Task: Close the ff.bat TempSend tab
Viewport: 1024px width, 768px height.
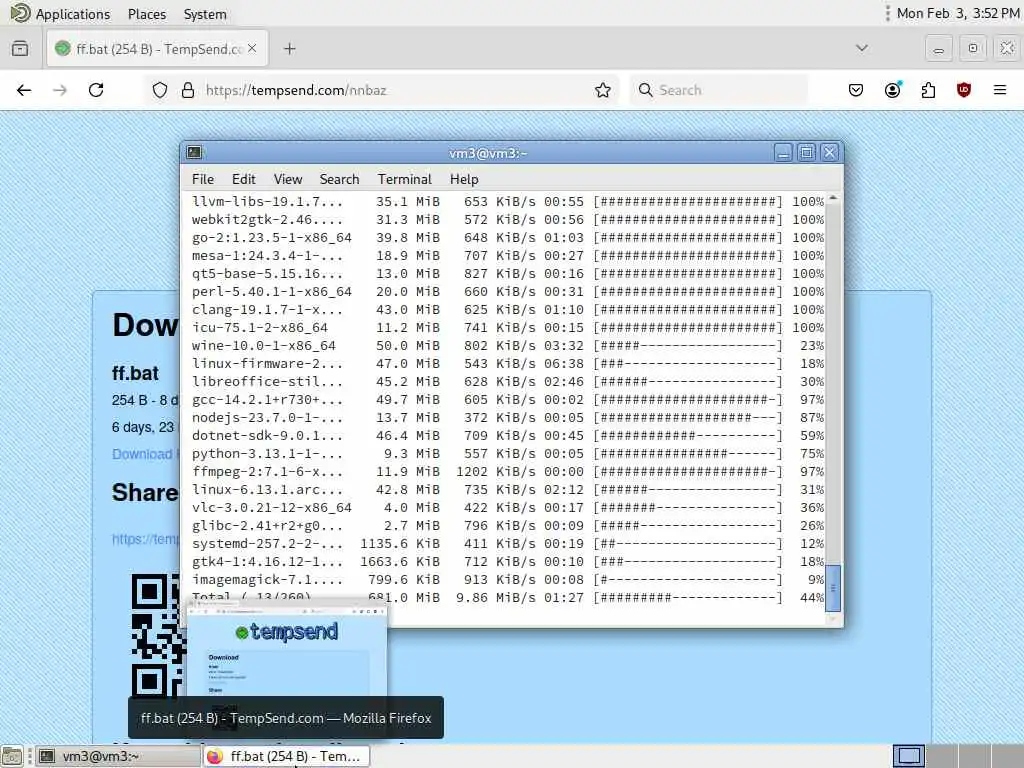Action: pos(253,48)
